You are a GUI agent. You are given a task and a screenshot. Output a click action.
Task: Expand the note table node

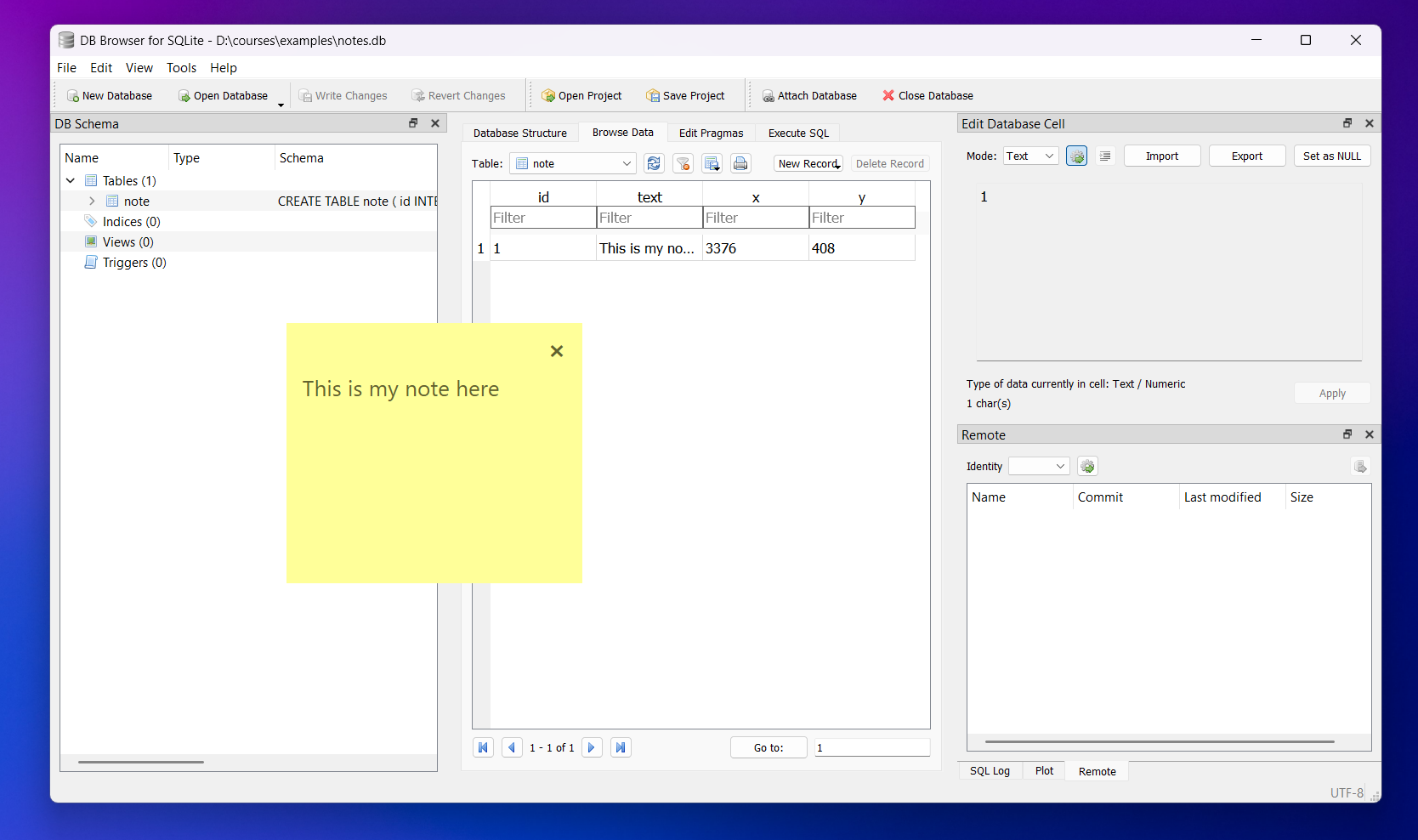(x=92, y=201)
